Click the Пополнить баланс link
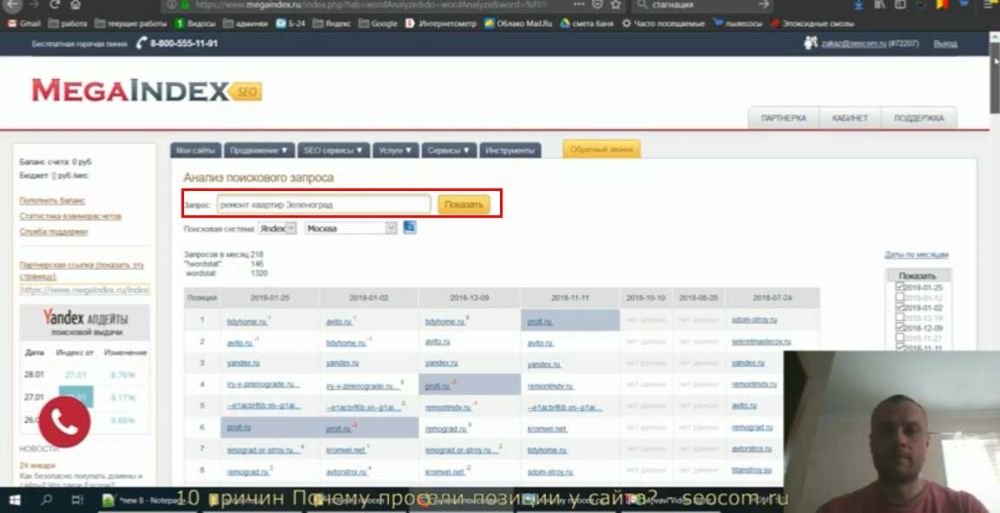The width and height of the screenshot is (1000, 513). click(x=52, y=200)
